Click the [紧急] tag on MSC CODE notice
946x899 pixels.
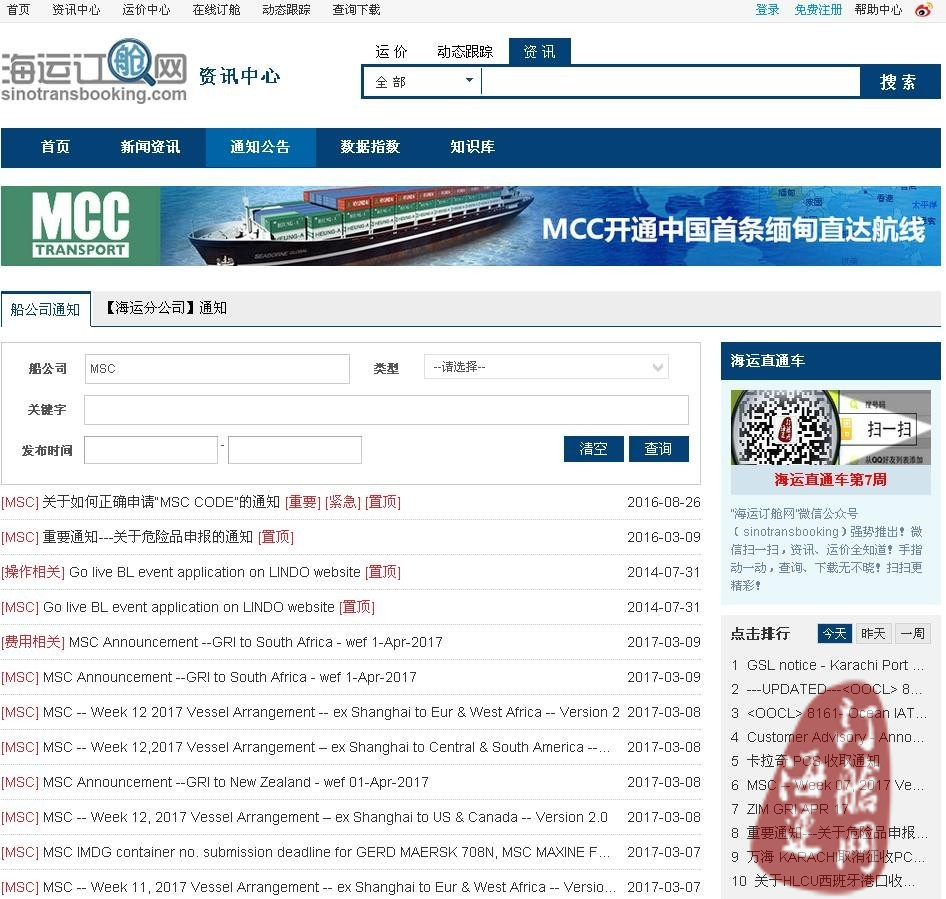343,502
